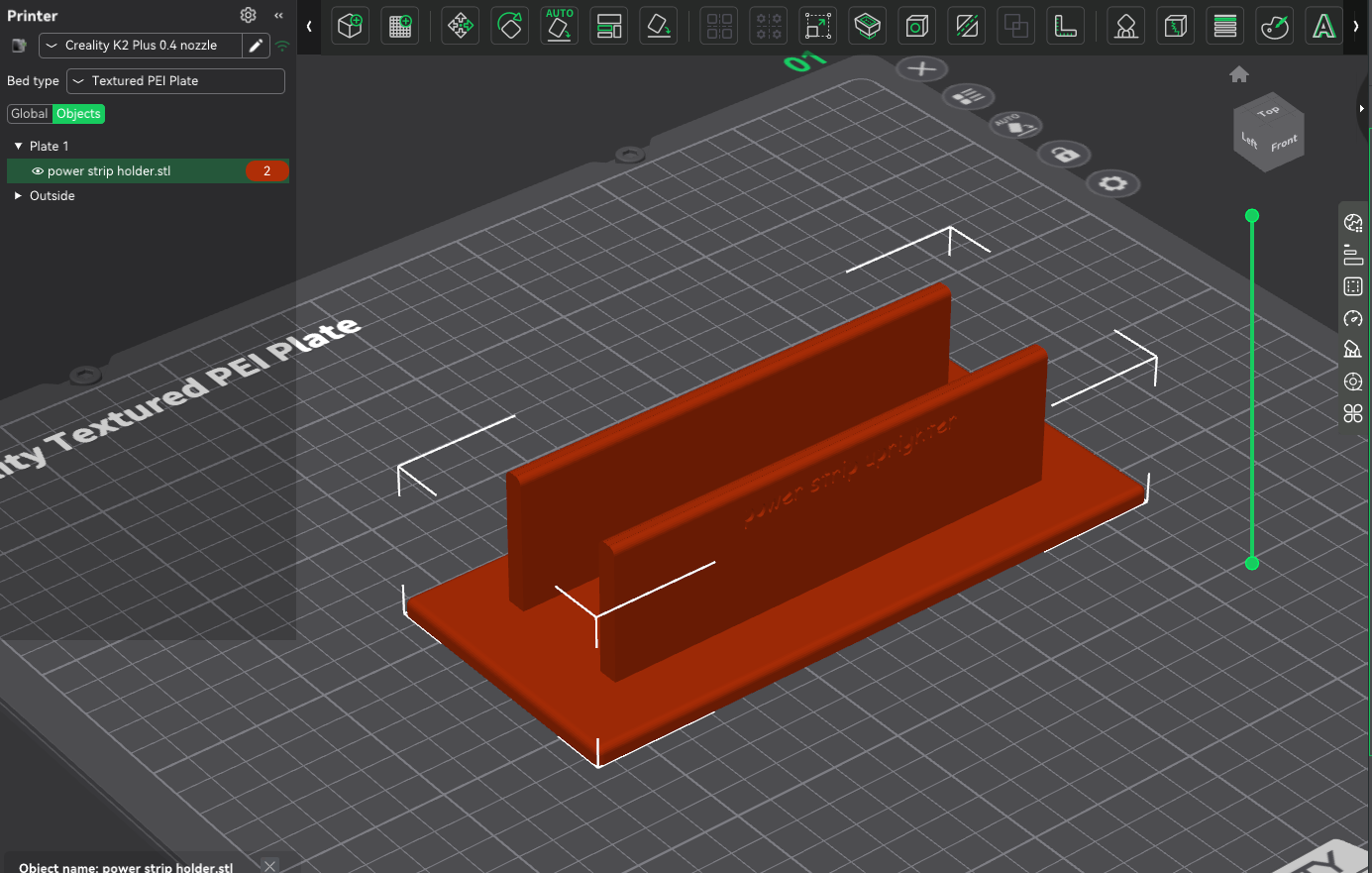This screenshot has width=1372, height=873.
Task: Switch to Objects settings mode
Action: (x=78, y=114)
